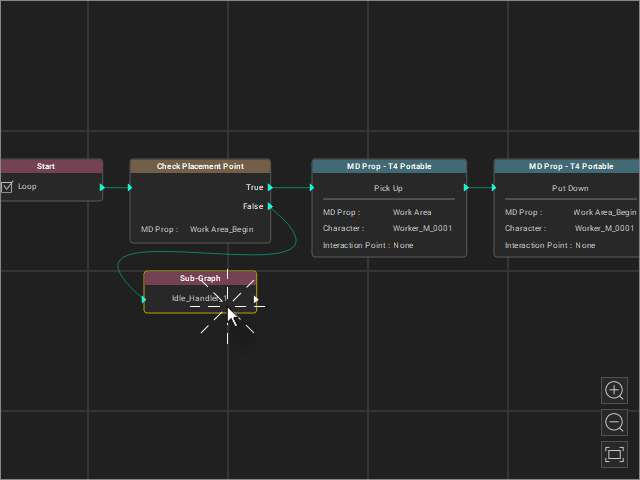Viewport: 640px width, 480px height.
Task: Click the Put Down node input port
Action: [x=494, y=187]
